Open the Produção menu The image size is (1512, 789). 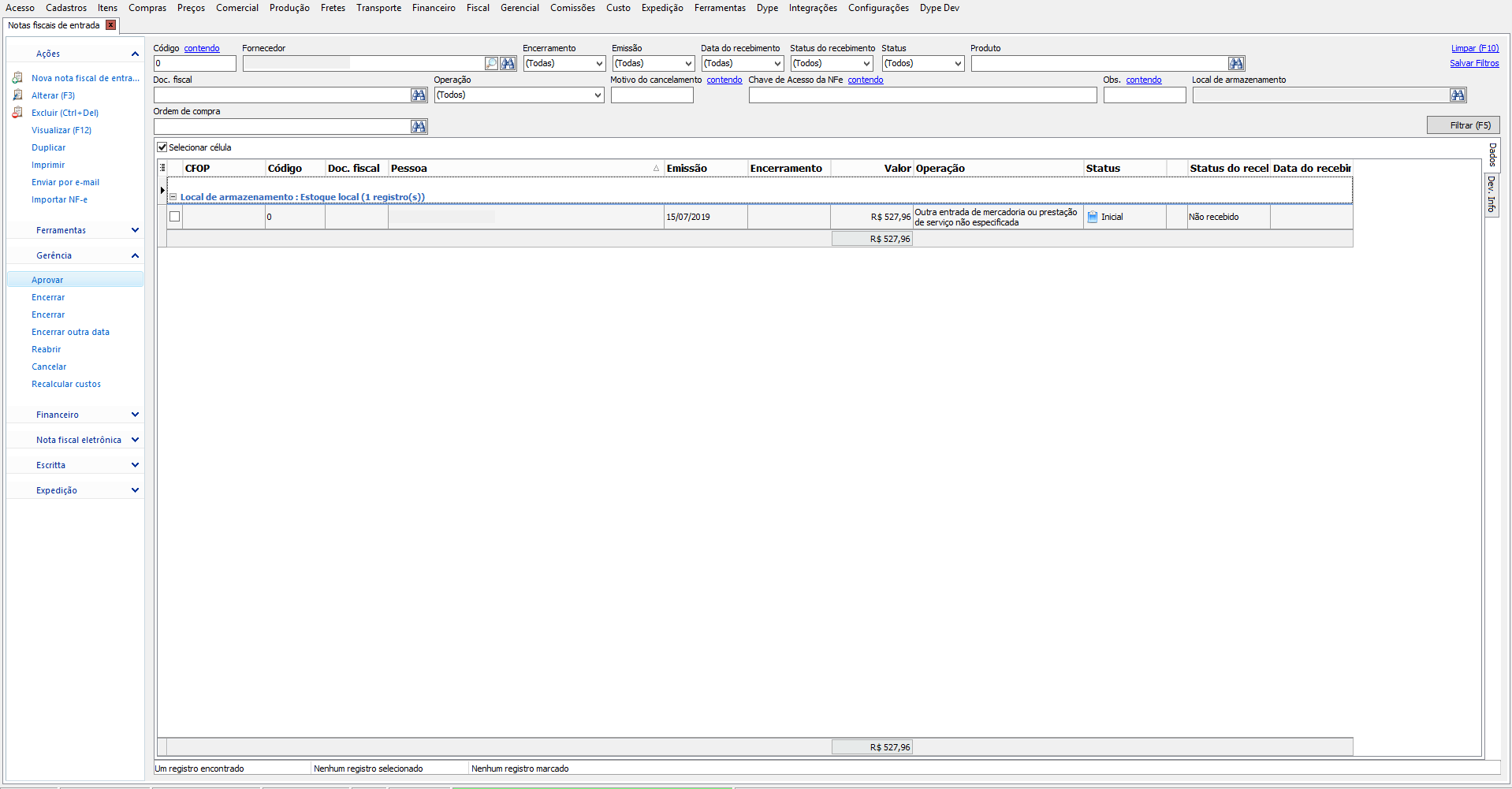pyautogui.click(x=289, y=8)
